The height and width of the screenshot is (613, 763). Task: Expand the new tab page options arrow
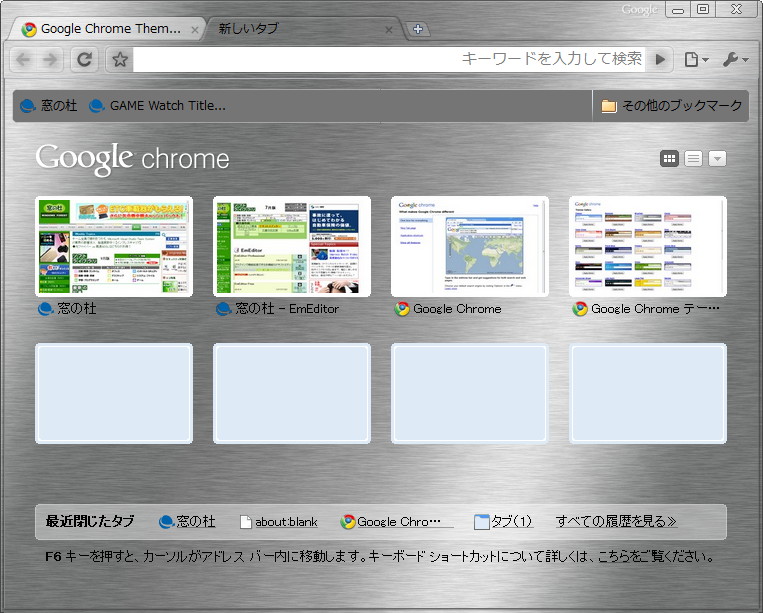tap(717, 158)
